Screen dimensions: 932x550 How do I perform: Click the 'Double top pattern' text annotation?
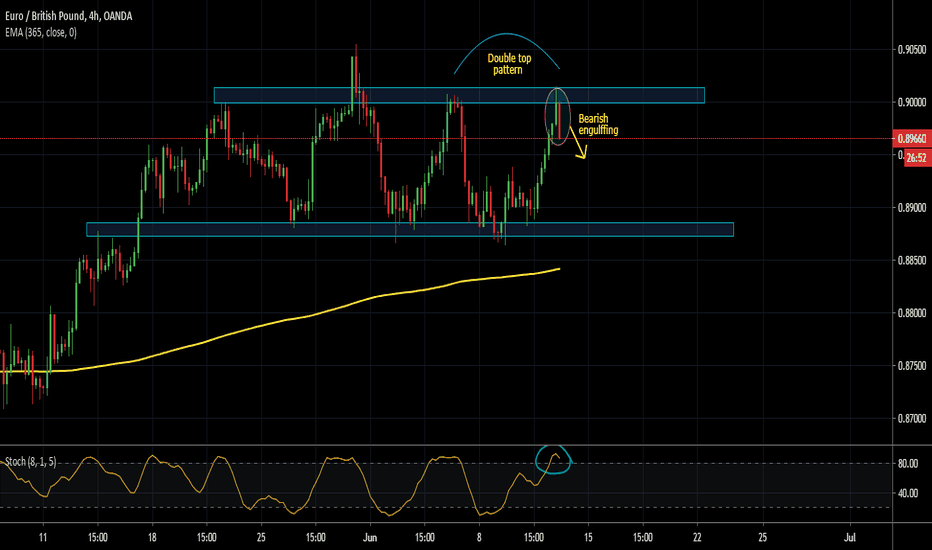(509, 64)
